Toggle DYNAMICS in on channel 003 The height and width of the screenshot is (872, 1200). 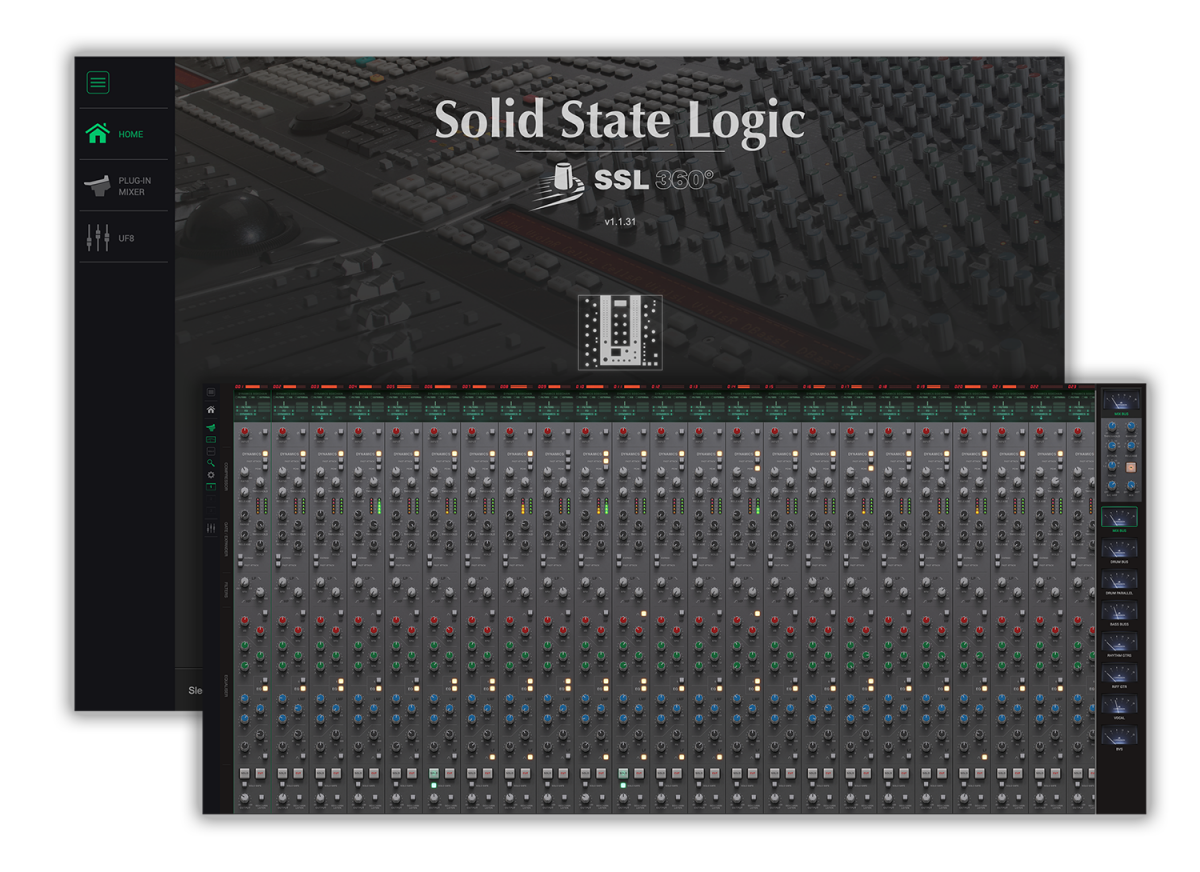(340, 453)
